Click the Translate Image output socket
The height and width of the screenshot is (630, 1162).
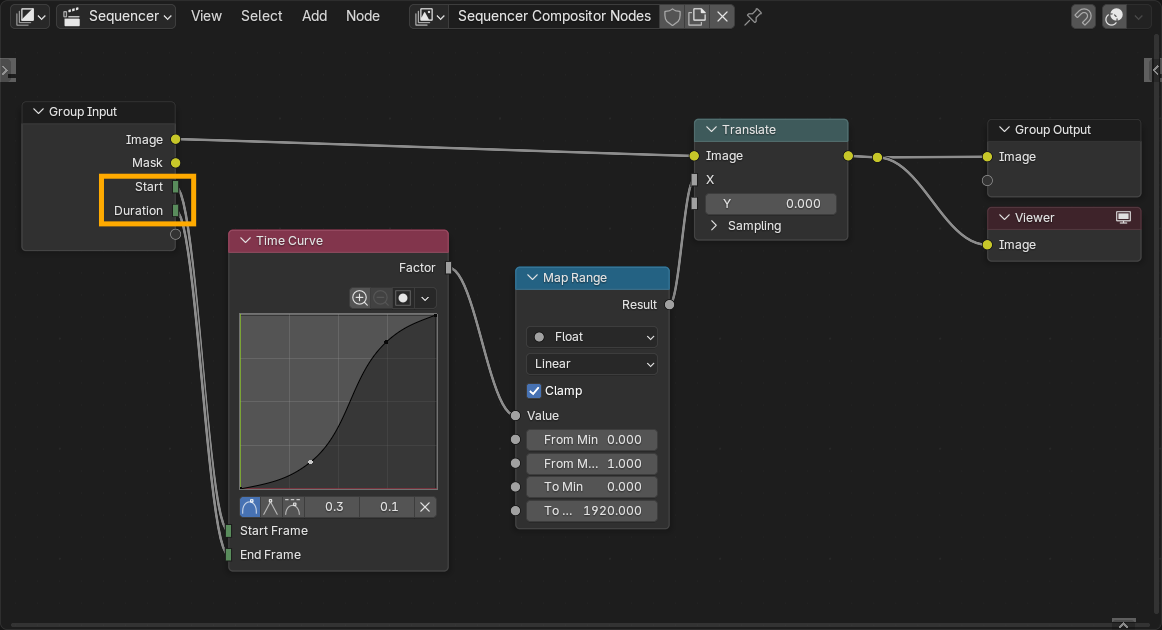click(x=849, y=156)
